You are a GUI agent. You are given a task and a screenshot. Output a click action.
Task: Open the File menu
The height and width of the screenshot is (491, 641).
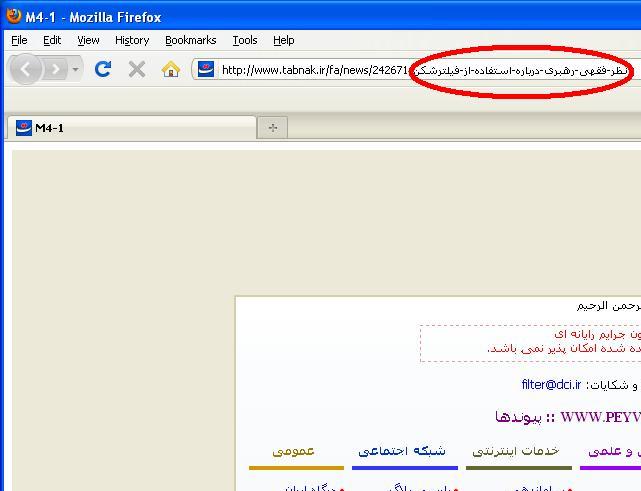19,40
